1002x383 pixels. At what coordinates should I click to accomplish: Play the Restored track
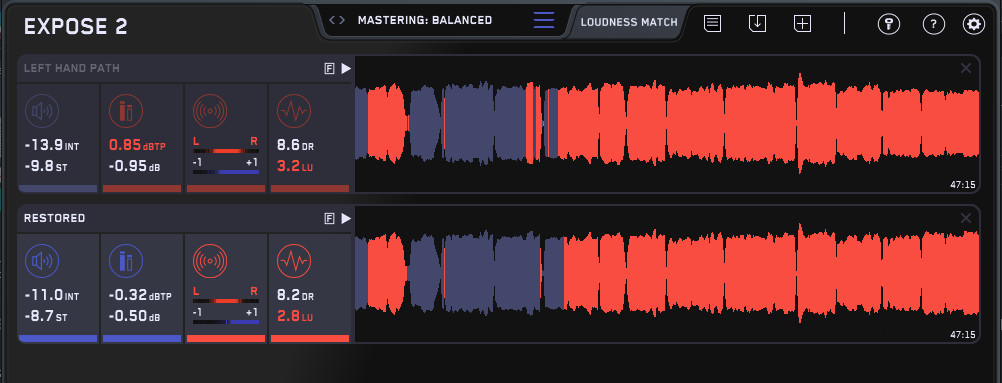pos(346,219)
